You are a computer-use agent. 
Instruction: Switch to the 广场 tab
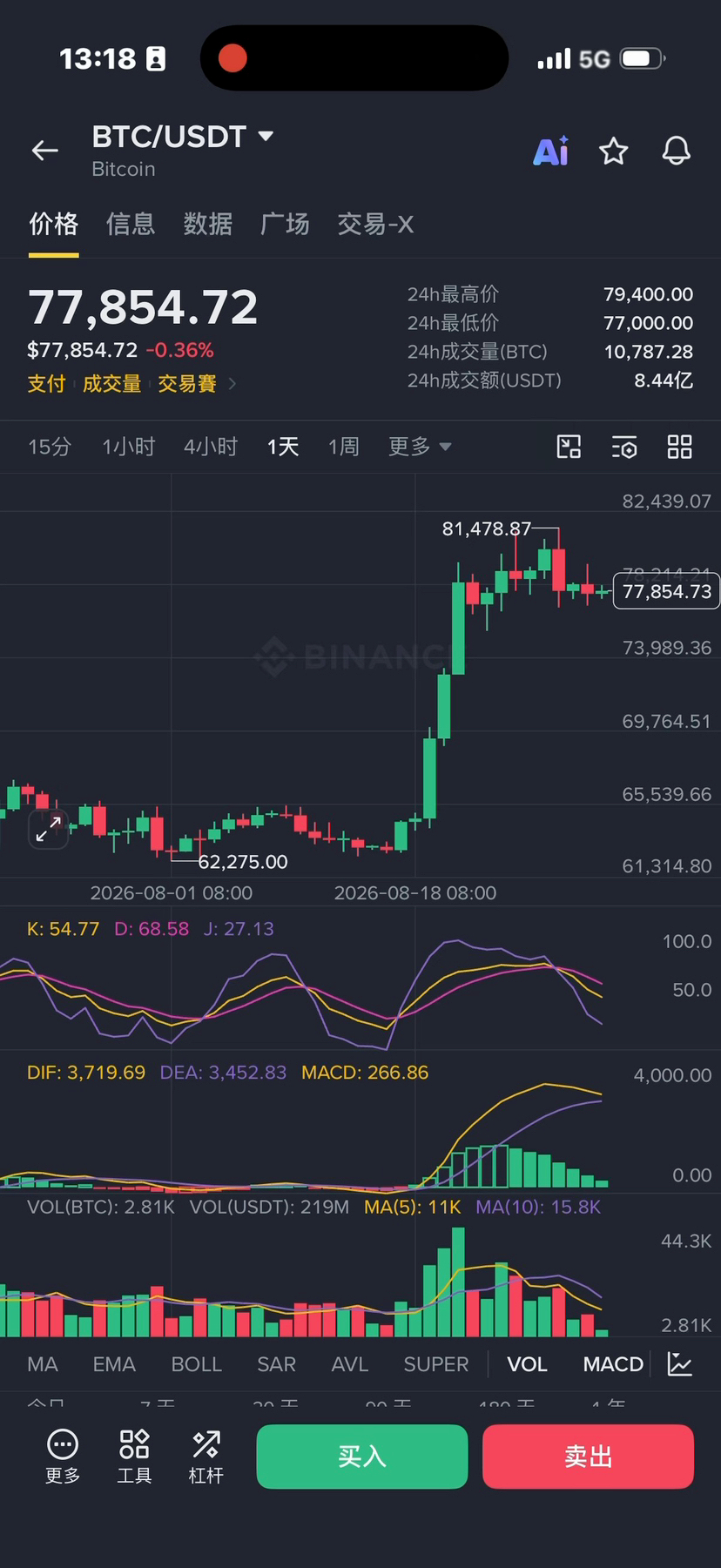pos(285,225)
